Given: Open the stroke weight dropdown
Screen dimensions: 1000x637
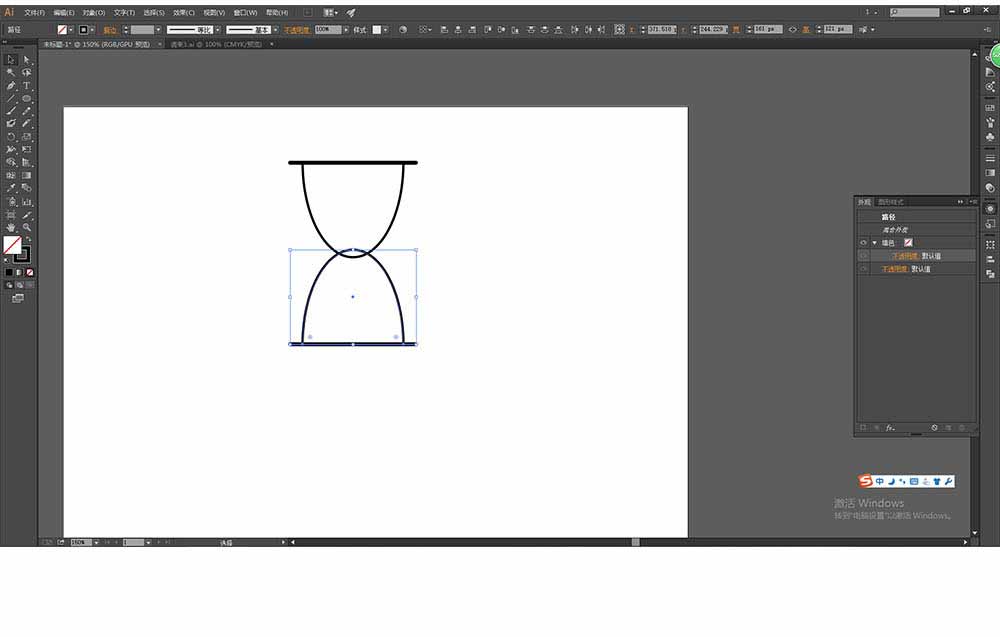Looking at the screenshot, I should (x=158, y=29).
